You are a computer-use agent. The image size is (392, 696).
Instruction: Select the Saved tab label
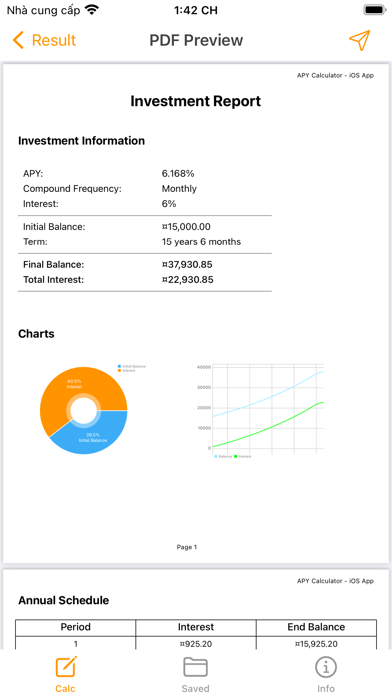(x=195, y=688)
